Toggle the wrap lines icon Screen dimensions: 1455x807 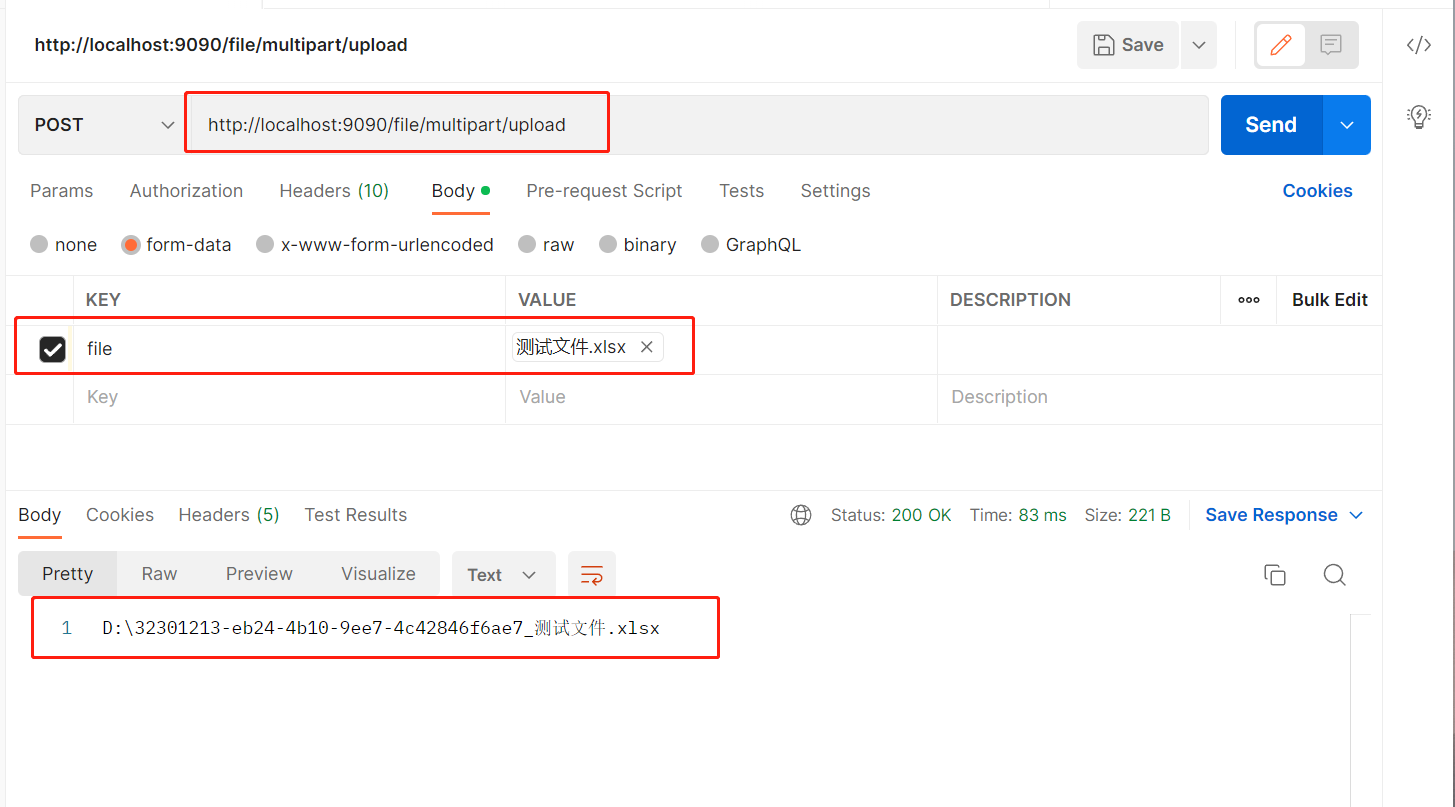pos(592,575)
